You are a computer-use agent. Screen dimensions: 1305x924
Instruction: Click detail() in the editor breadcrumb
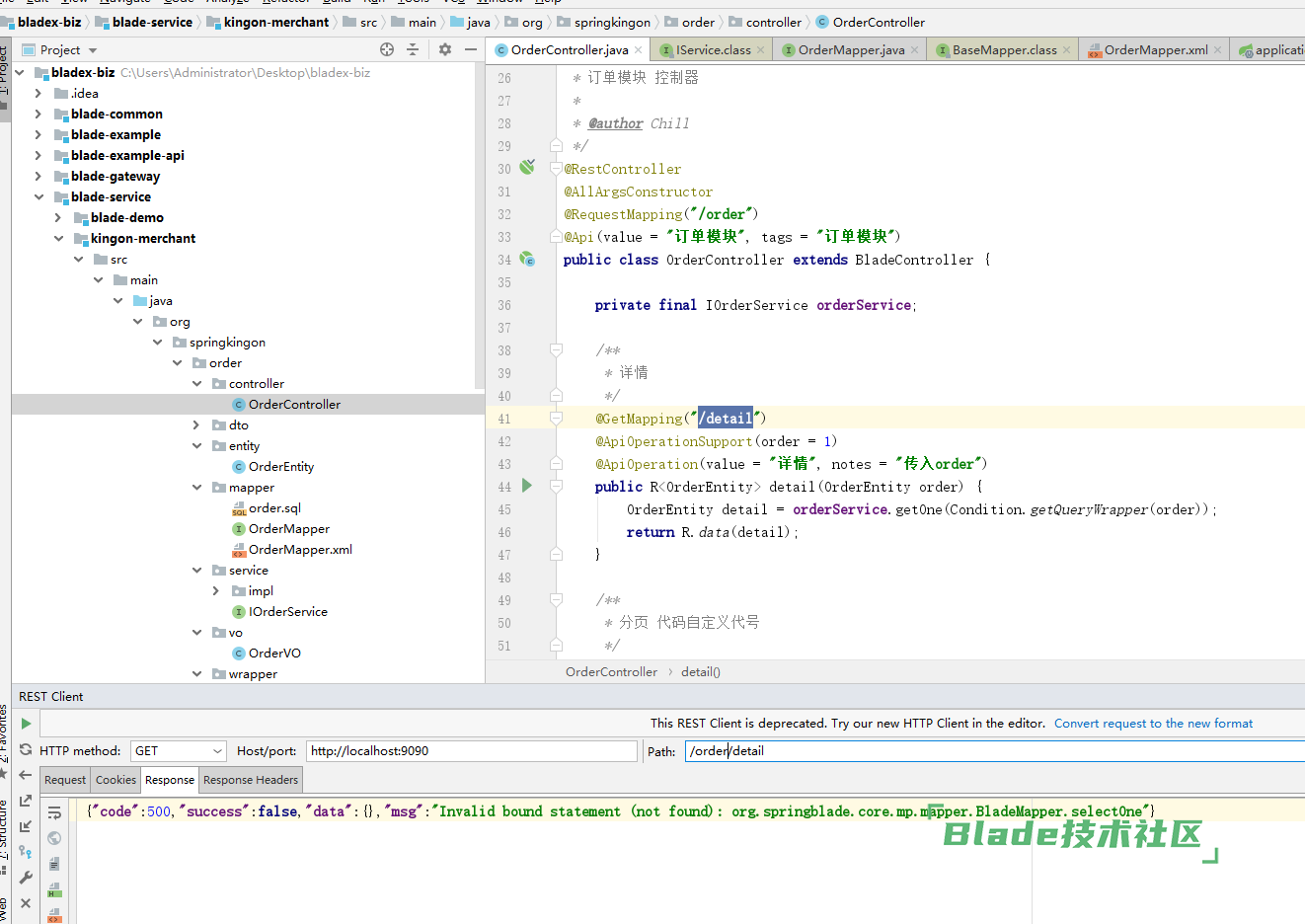click(x=701, y=672)
